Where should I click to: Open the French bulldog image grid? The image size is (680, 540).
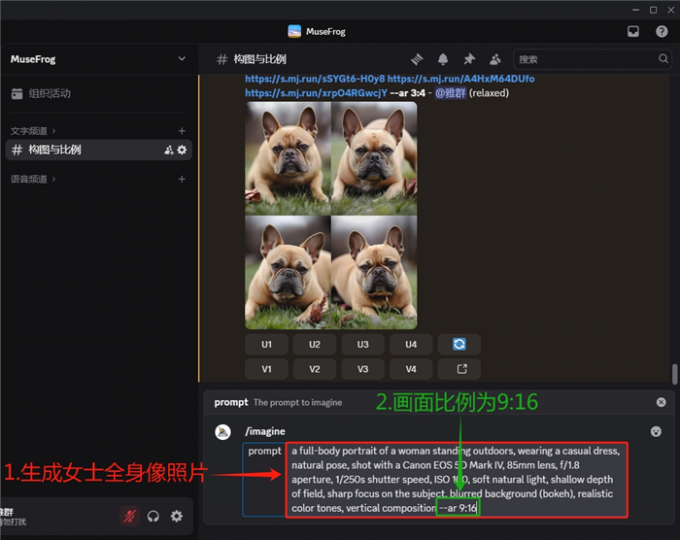pyautogui.click(x=331, y=215)
